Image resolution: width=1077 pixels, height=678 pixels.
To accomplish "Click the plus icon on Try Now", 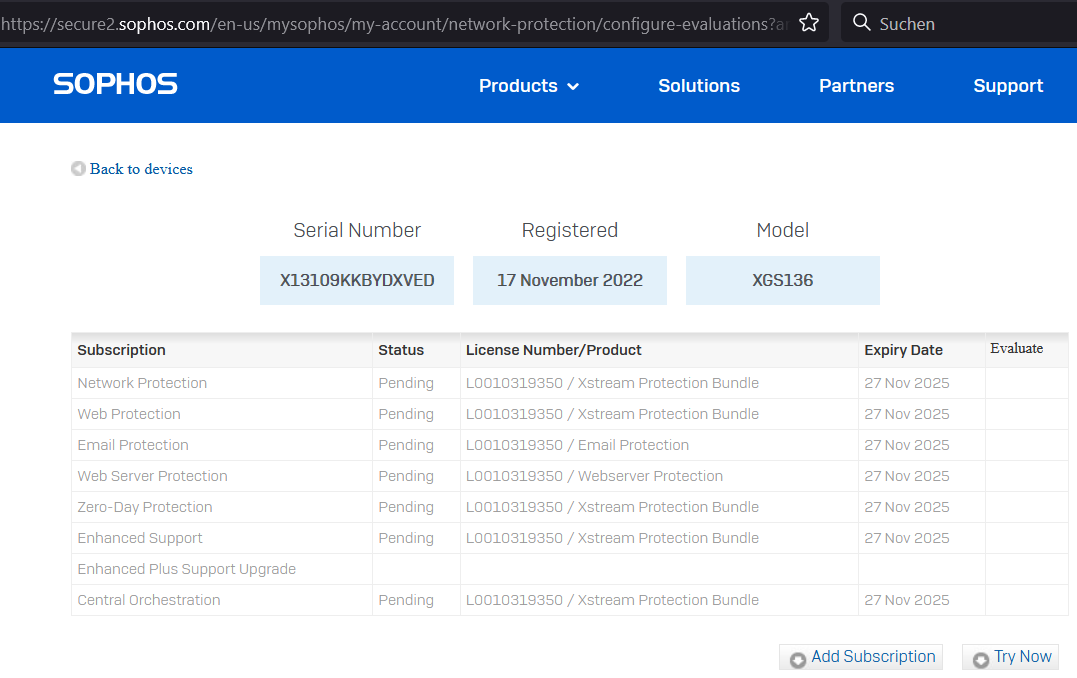I will pyautogui.click(x=981, y=659).
